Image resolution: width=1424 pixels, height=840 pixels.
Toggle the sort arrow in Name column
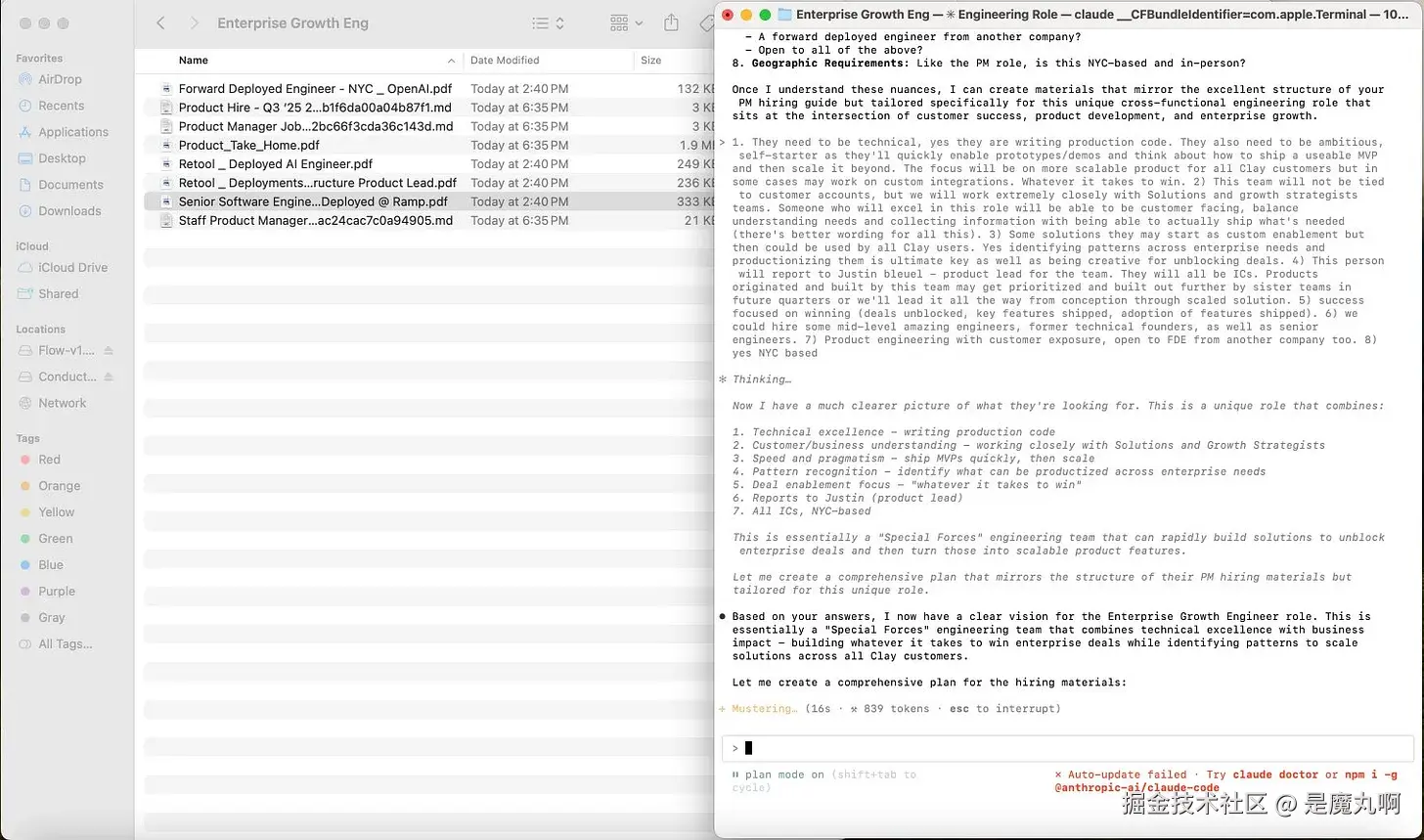pos(451,61)
